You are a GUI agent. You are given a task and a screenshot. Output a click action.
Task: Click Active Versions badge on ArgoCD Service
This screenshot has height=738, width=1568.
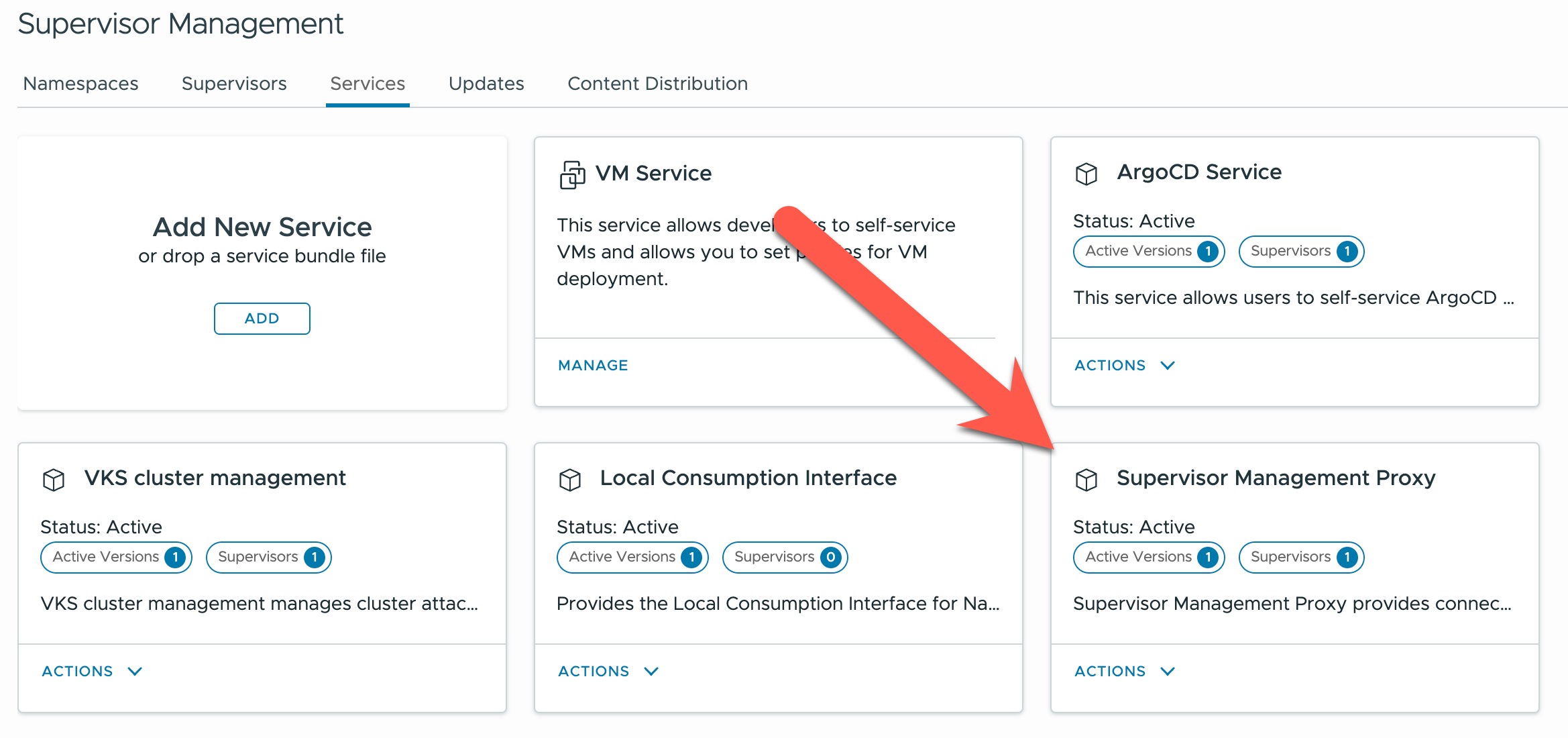tap(1149, 251)
